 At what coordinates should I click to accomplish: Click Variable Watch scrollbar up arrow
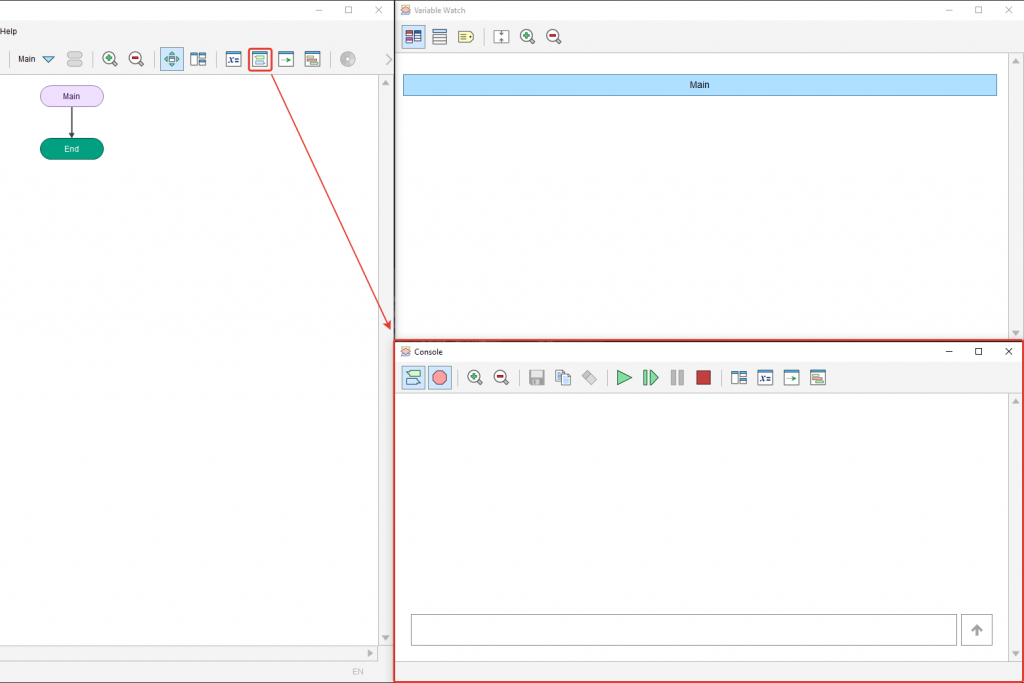click(x=1016, y=61)
